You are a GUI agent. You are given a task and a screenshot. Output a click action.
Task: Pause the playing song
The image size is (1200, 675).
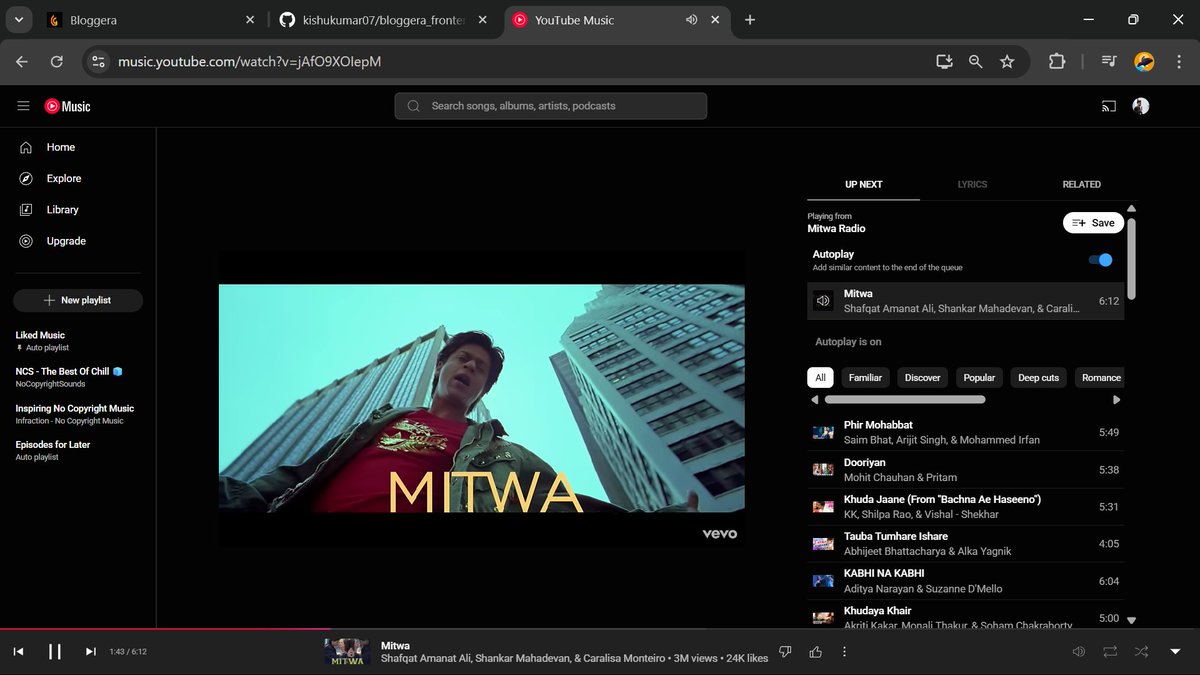tap(55, 652)
